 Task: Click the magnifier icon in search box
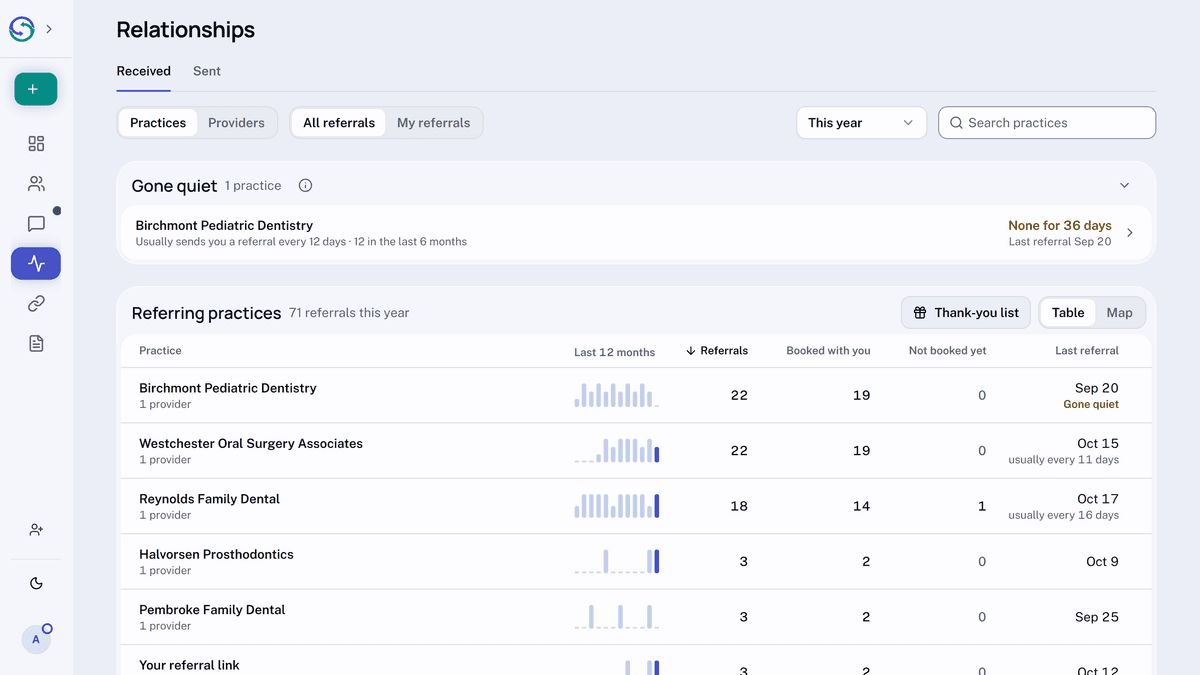[956, 123]
